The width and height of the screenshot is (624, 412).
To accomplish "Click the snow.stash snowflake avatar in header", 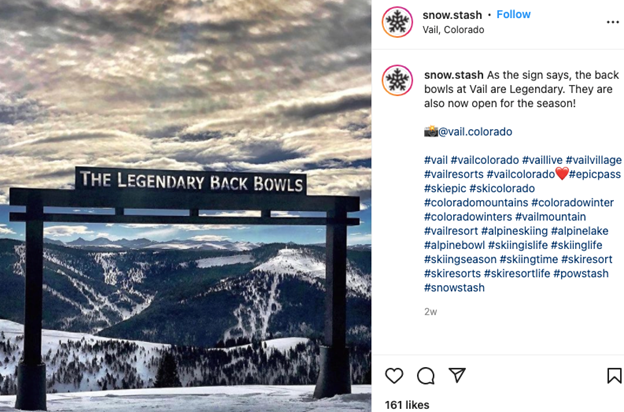I will tap(397, 22).
